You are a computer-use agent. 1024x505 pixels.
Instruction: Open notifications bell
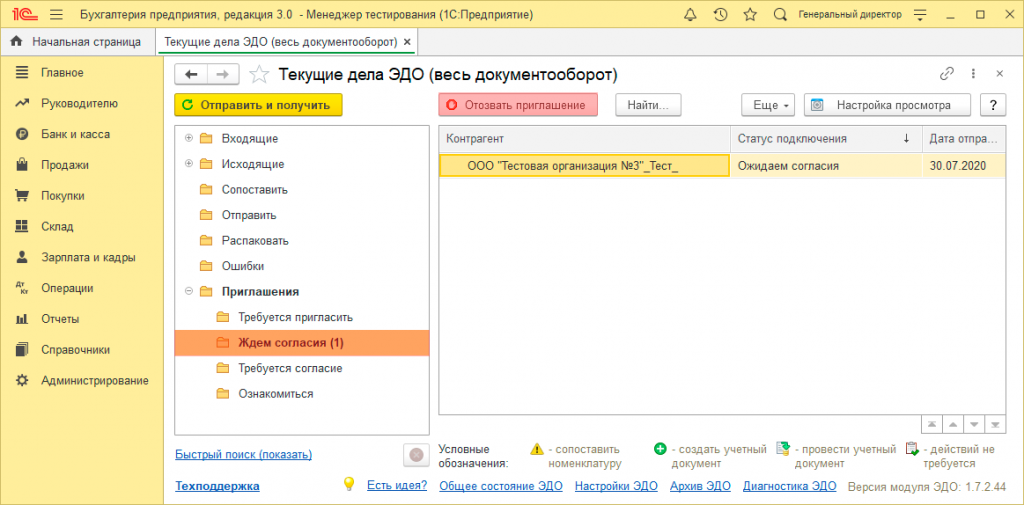point(690,14)
